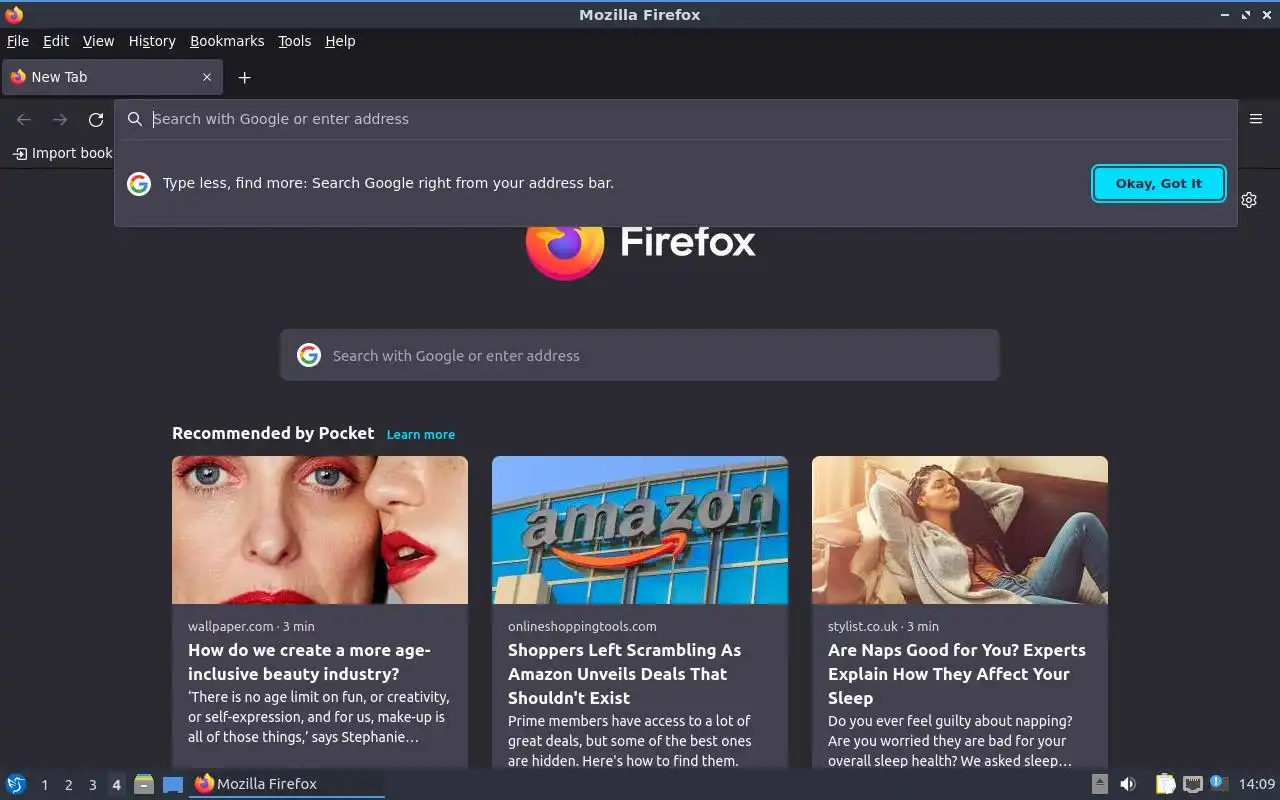Screen dimensions: 1280x800
Task: Click Import bookmarks toolbar button
Action: (x=63, y=153)
